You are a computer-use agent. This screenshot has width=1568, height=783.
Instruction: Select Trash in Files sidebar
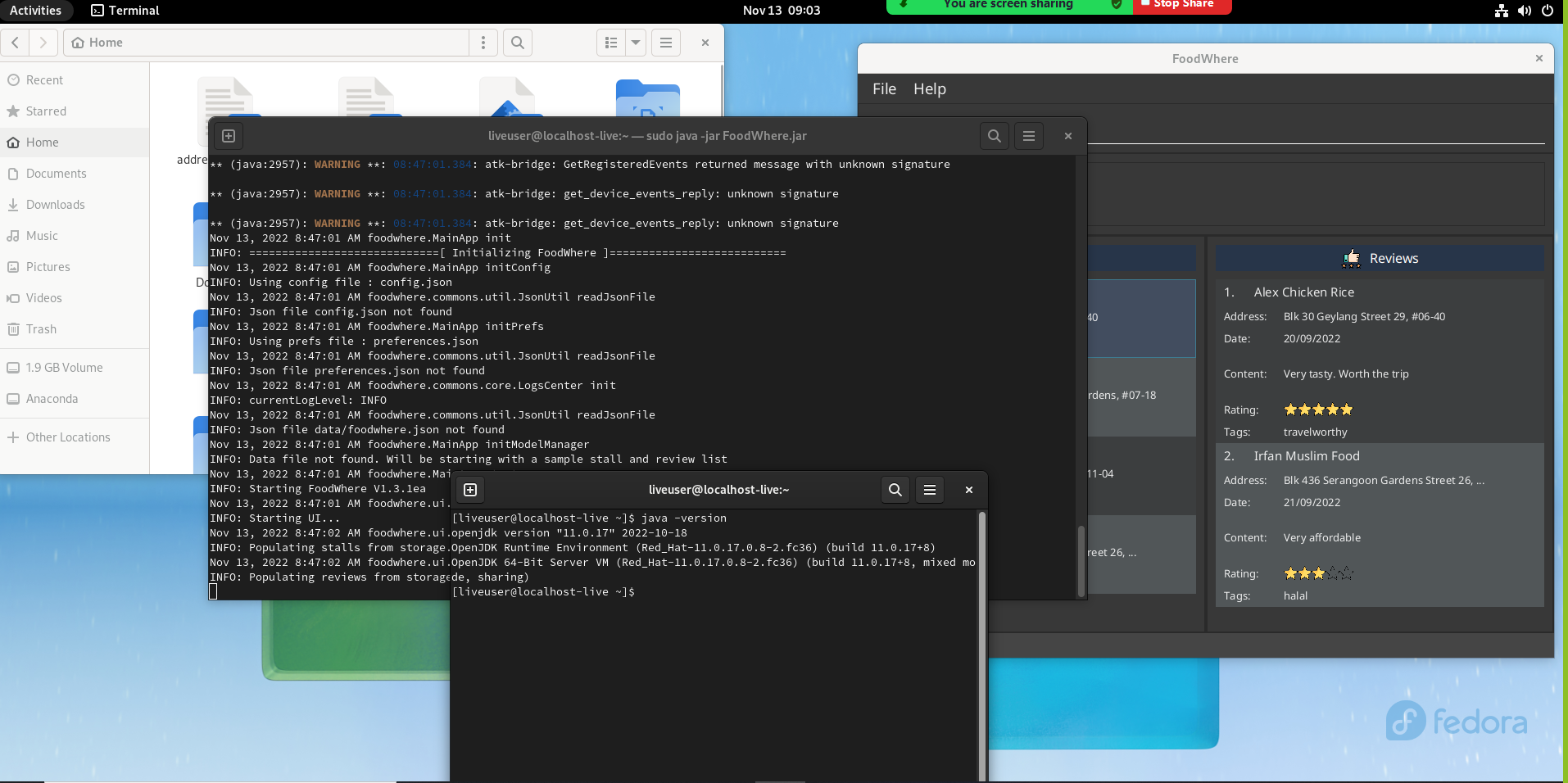click(x=75, y=329)
